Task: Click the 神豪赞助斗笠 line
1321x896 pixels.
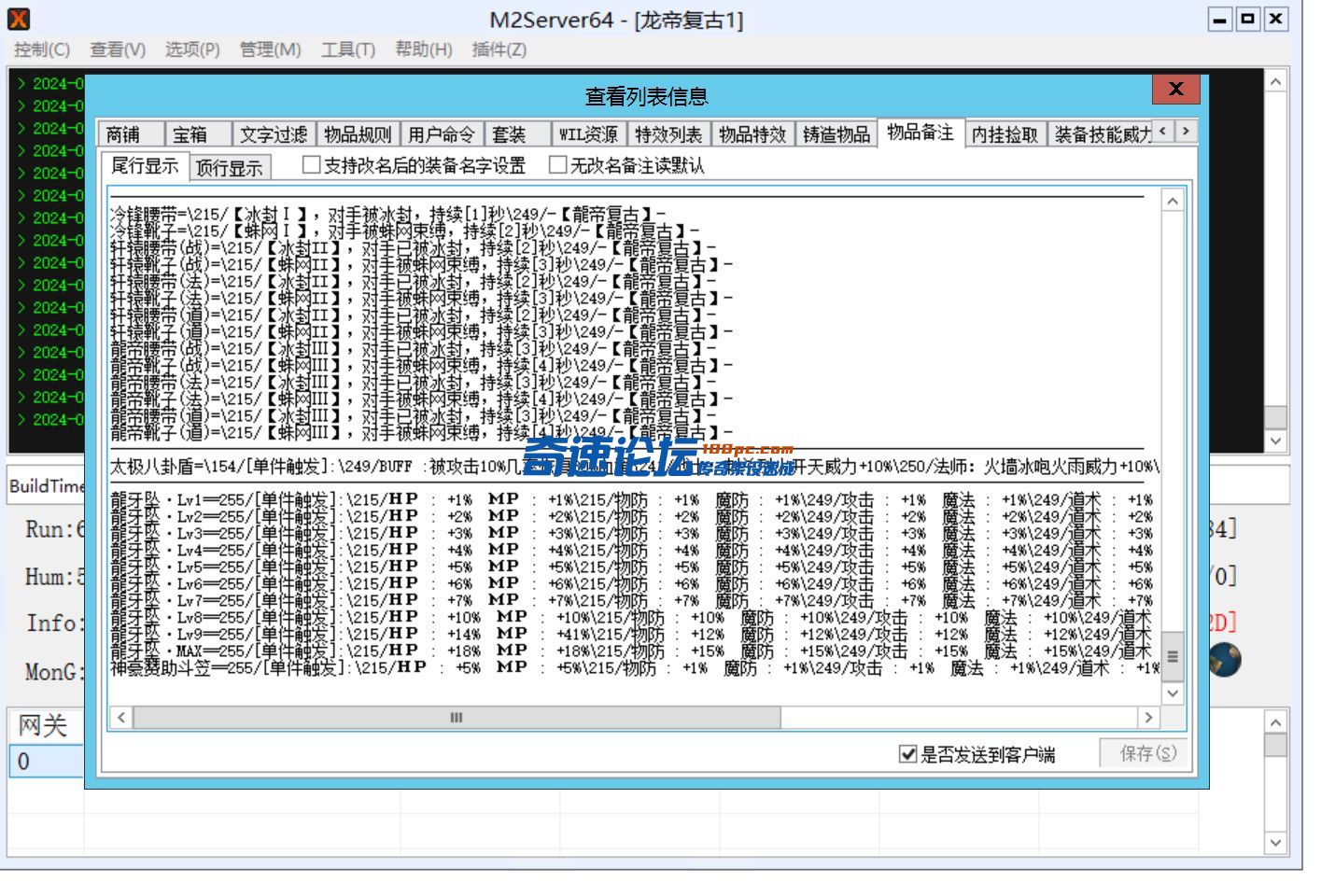Action: tap(635, 668)
